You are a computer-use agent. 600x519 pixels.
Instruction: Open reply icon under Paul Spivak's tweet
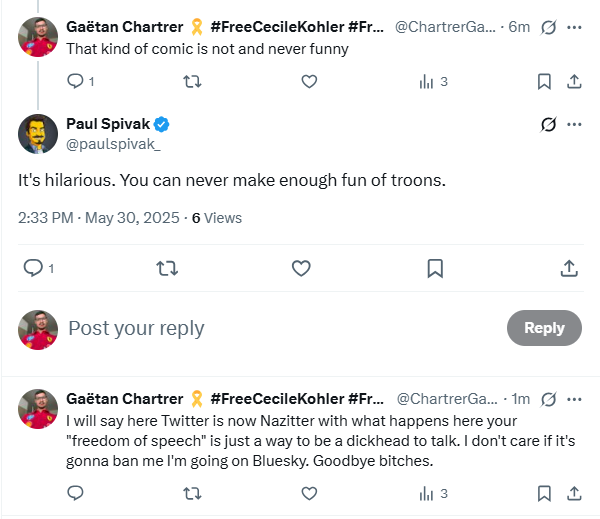tap(32, 268)
